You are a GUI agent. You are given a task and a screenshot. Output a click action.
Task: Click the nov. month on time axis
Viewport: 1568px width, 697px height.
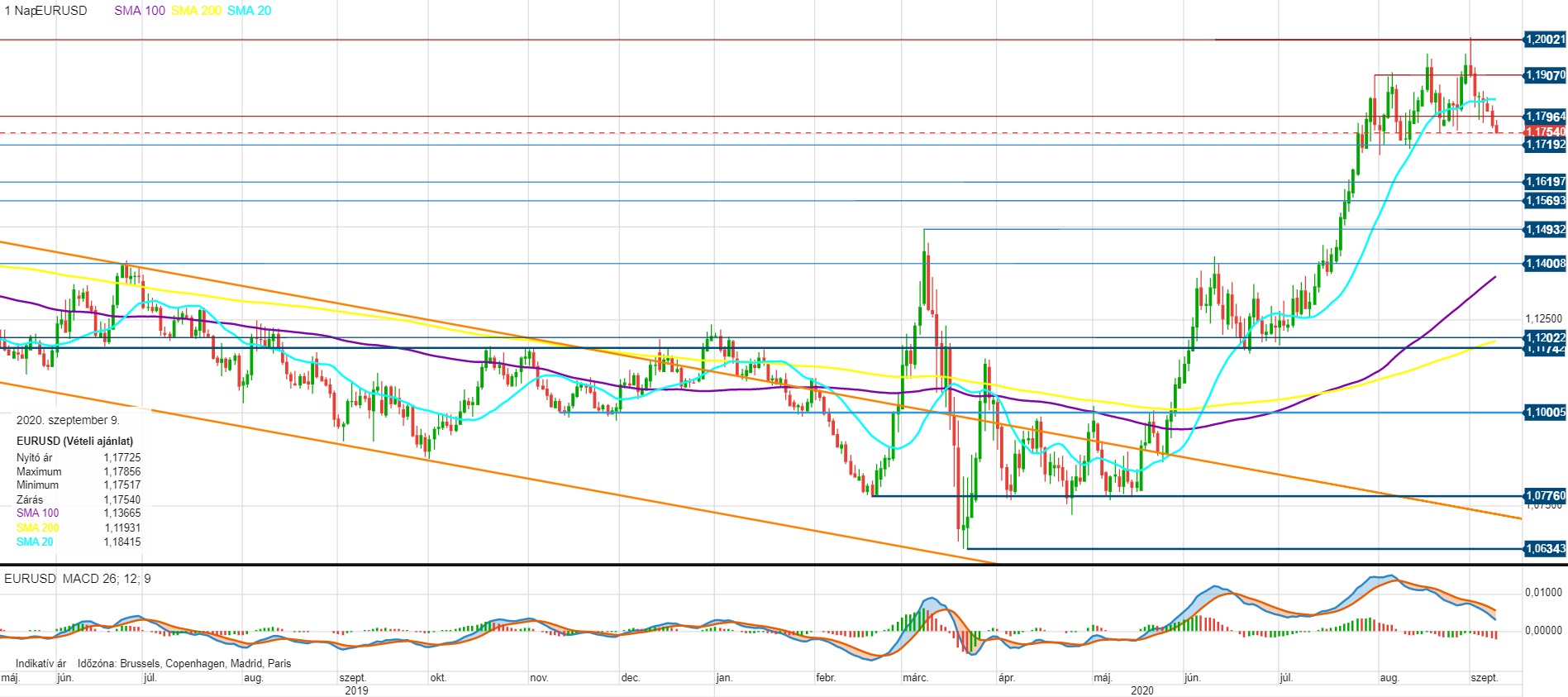539,678
